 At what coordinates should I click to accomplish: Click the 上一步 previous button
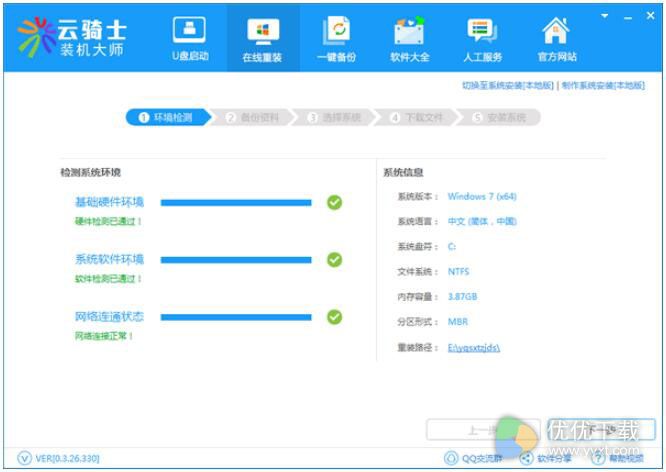click(483, 430)
